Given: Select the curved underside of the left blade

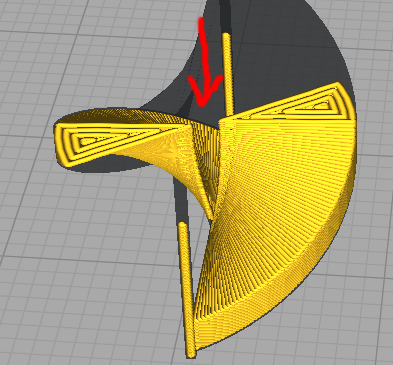Looking at the screenshot, I should (x=160, y=160).
